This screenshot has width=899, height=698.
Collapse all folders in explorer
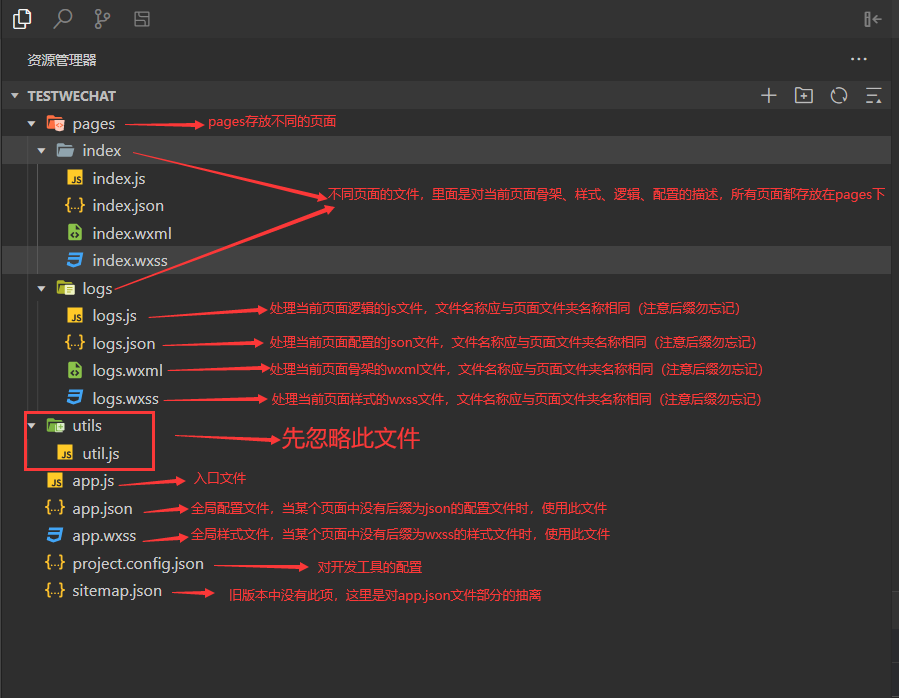point(873,95)
